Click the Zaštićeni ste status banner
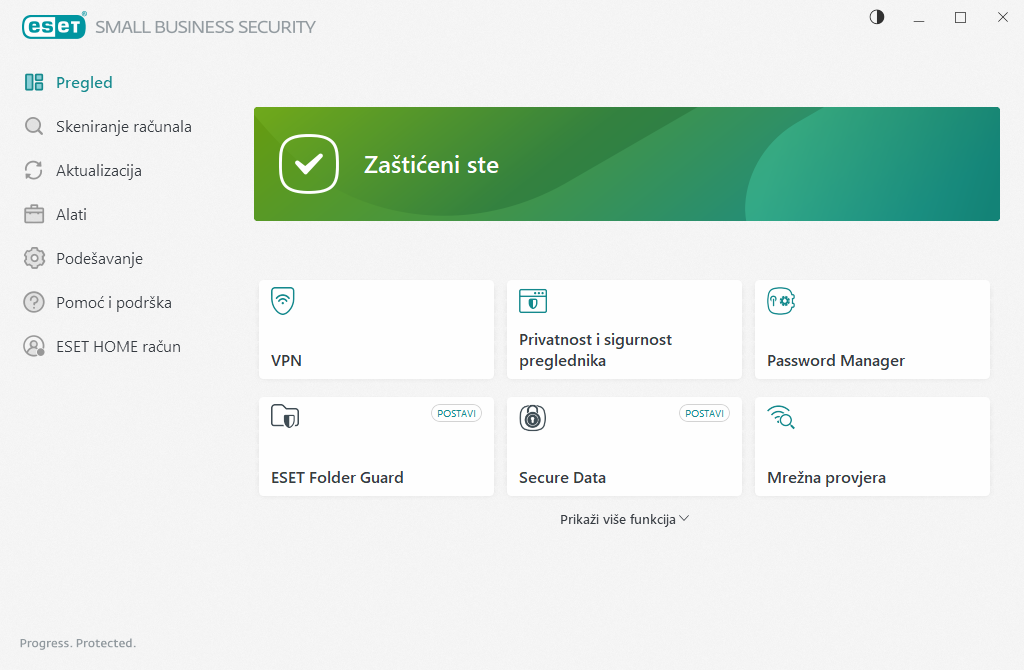The height and width of the screenshot is (670, 1024). click(626, 164)
